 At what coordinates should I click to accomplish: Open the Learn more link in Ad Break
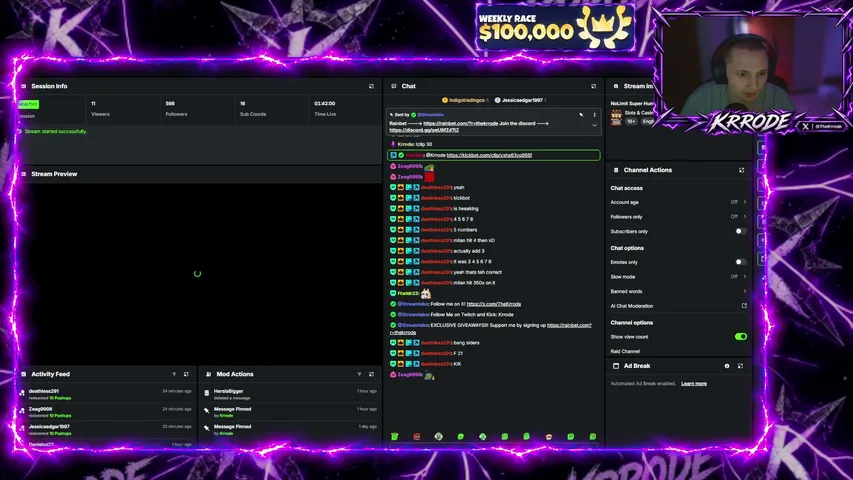[x=694, y=384]
